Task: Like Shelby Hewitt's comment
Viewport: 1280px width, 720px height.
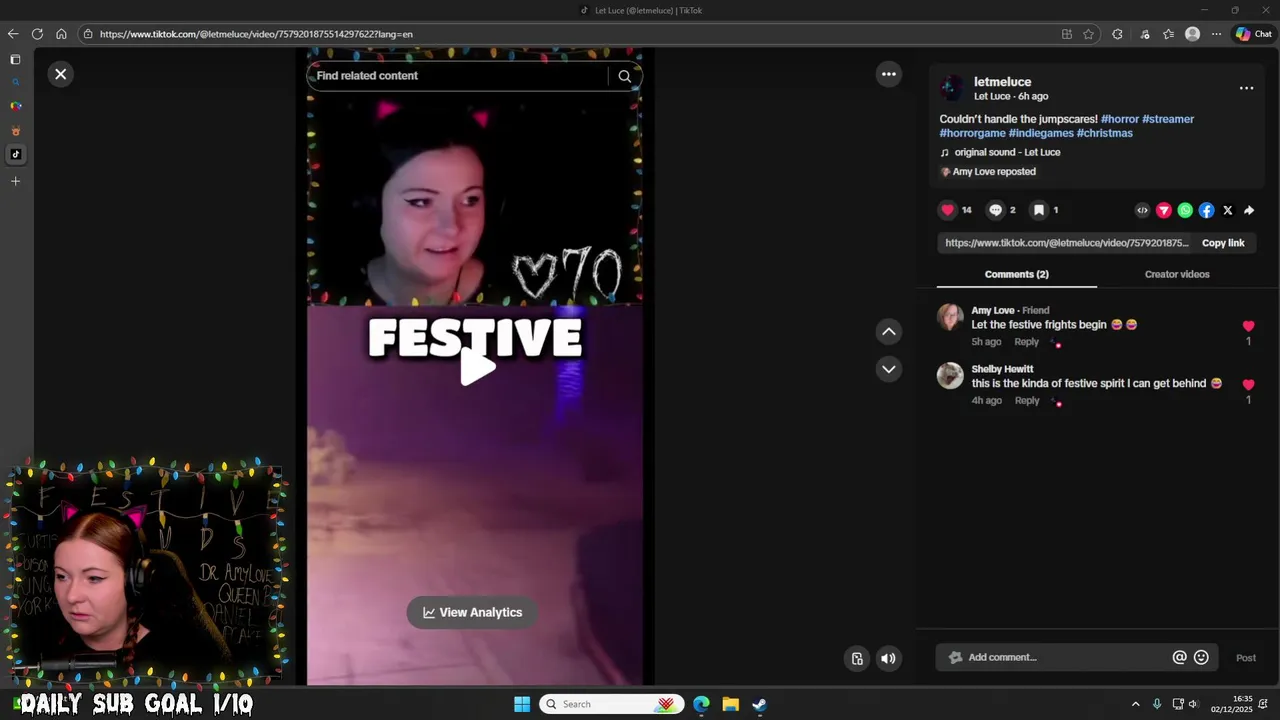Action: pyautogui.click(x=1248, y=385)
